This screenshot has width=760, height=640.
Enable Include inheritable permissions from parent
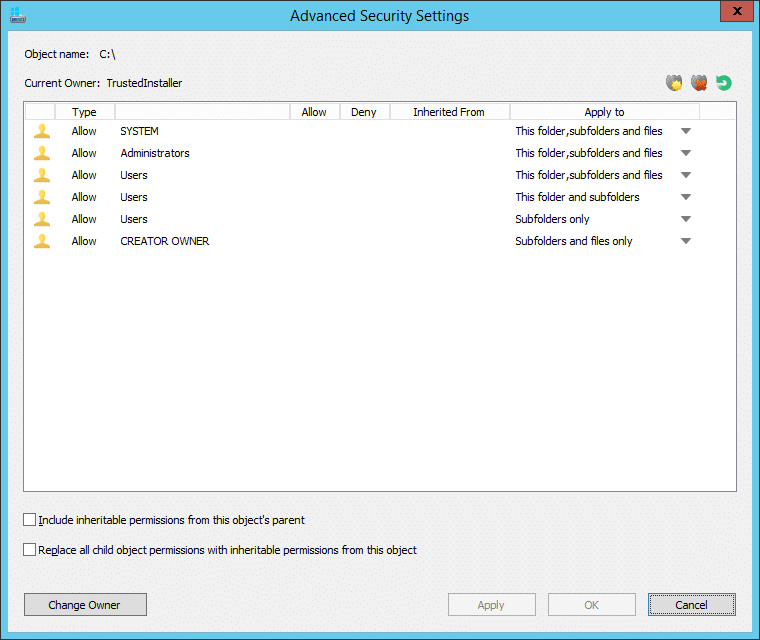tap(30, 520)
